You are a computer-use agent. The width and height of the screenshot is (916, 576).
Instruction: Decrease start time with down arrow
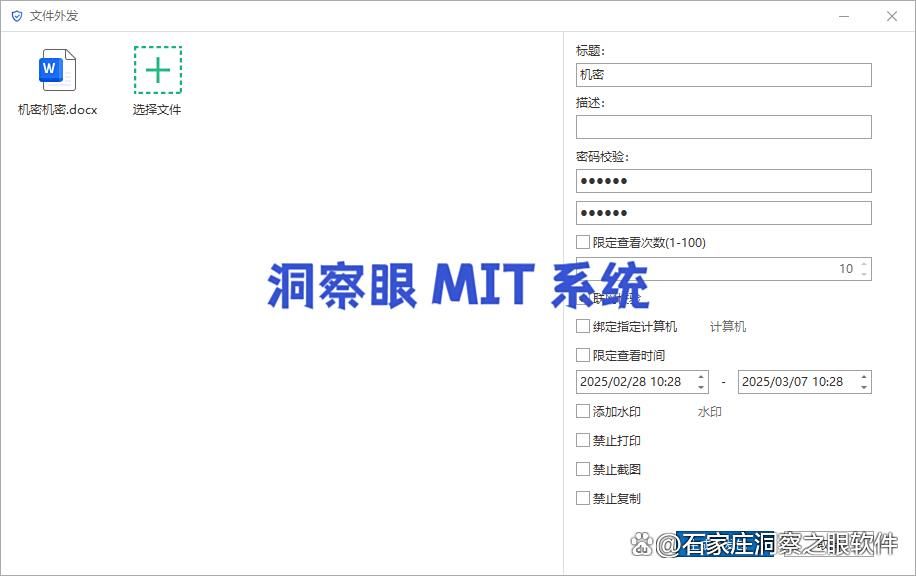(702, 387)
